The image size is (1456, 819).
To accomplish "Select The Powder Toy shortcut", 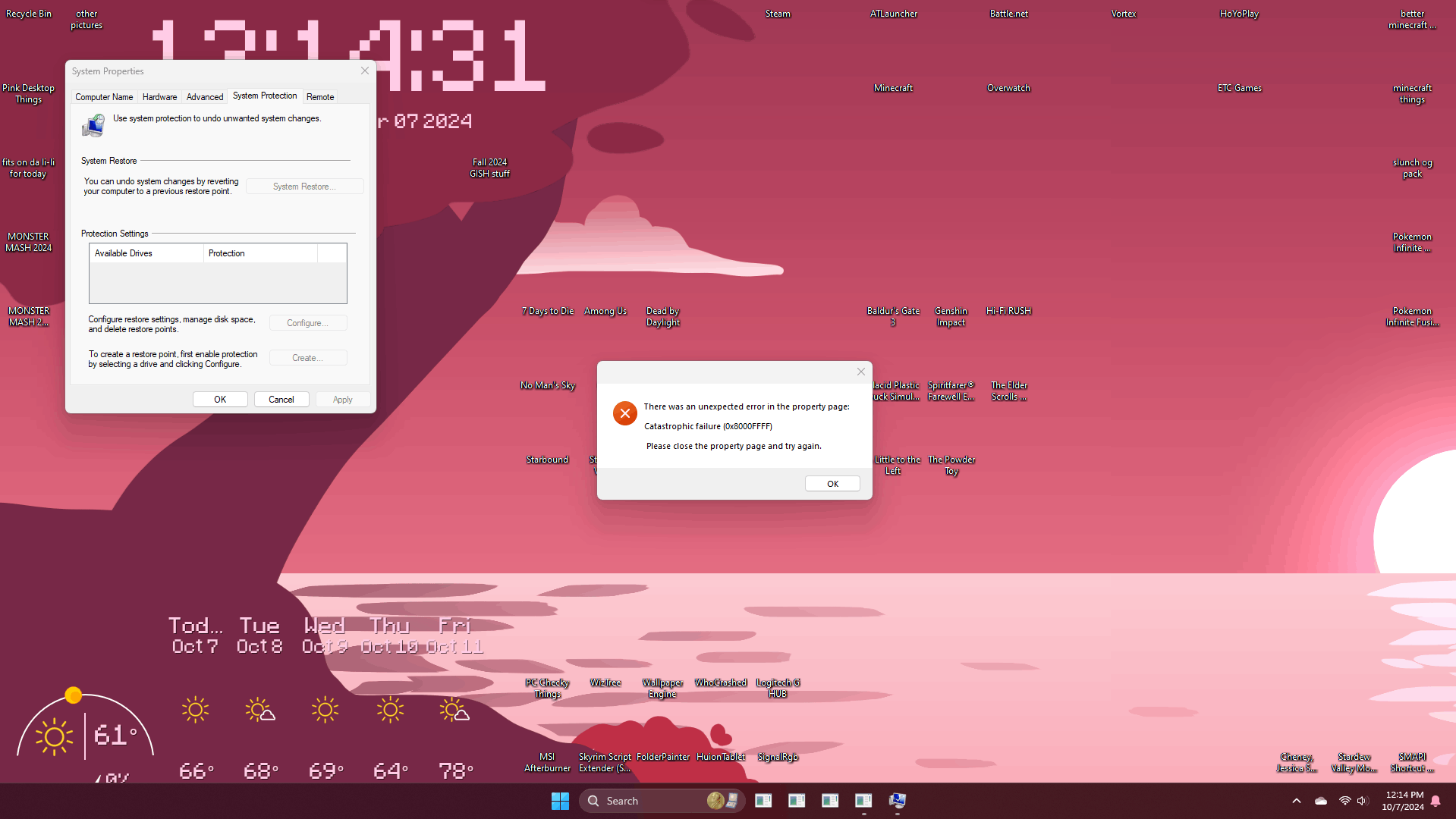I will (951, 466).
